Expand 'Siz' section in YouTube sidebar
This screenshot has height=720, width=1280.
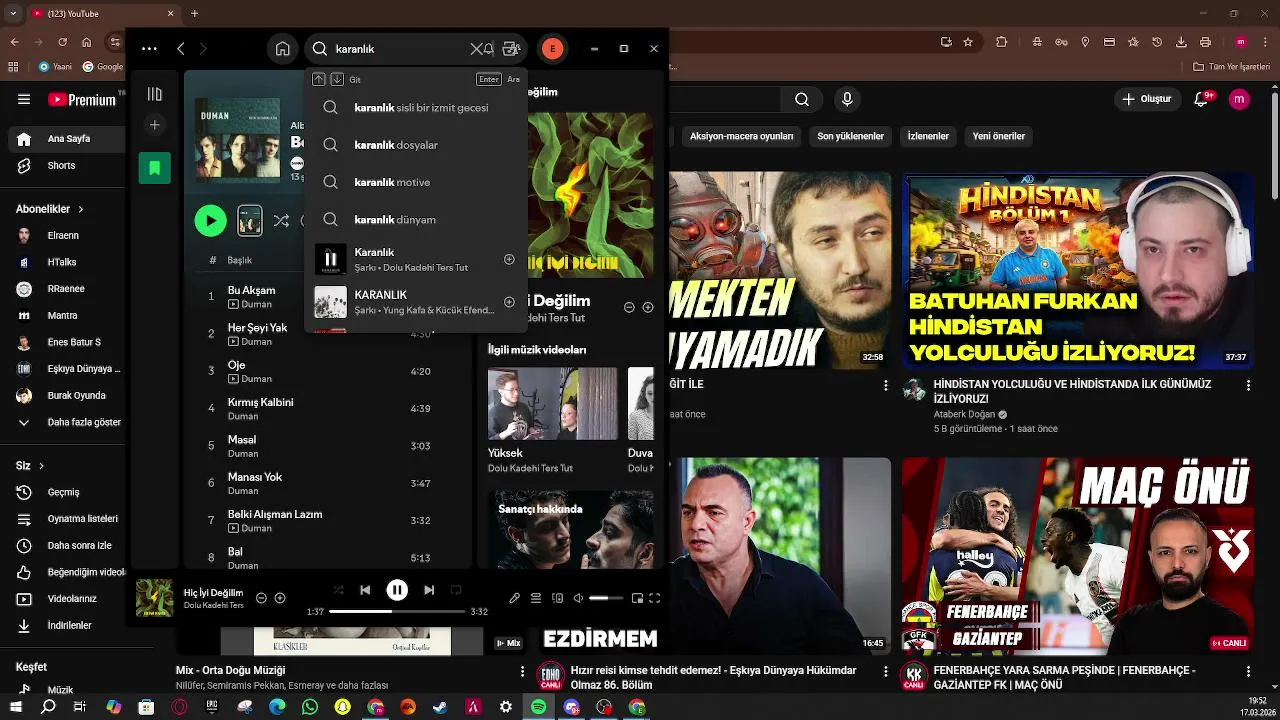[30, 466]
